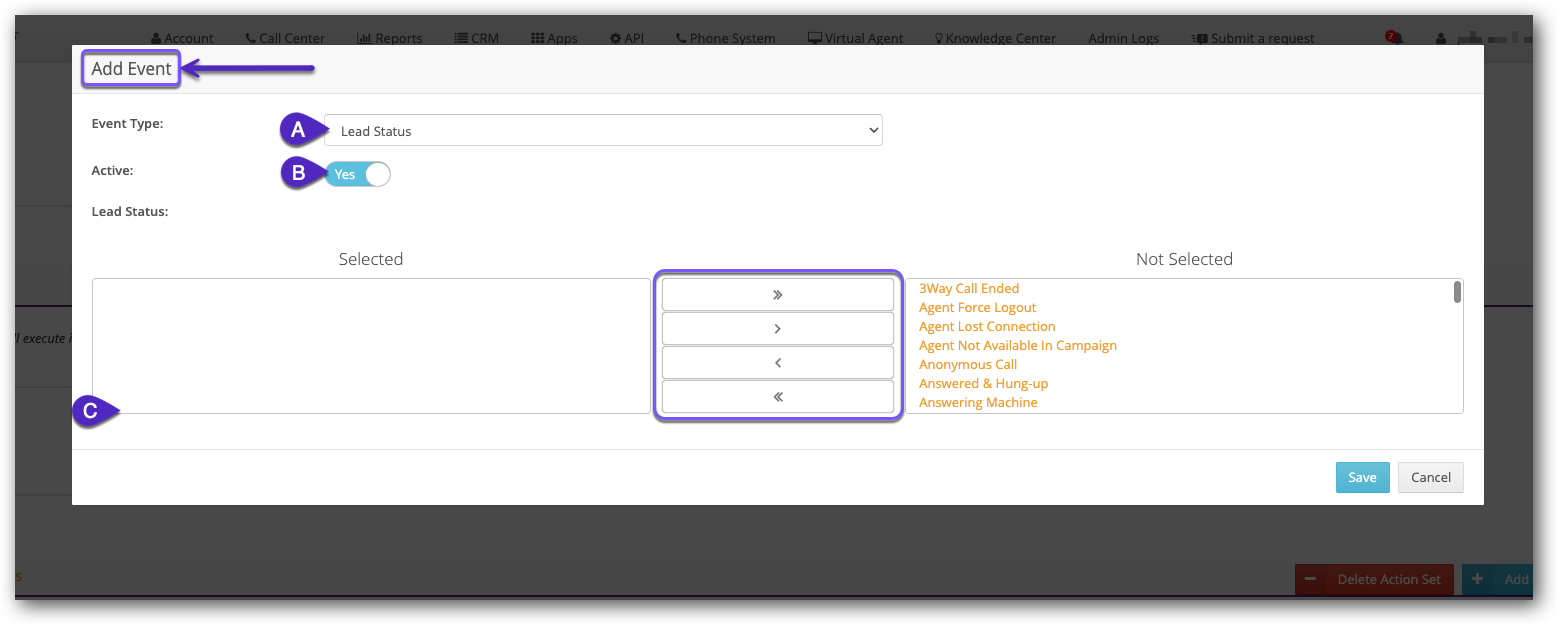Open the Virtual Agent menu
This screenshot has height=625, width=1558.
point(855,38)
